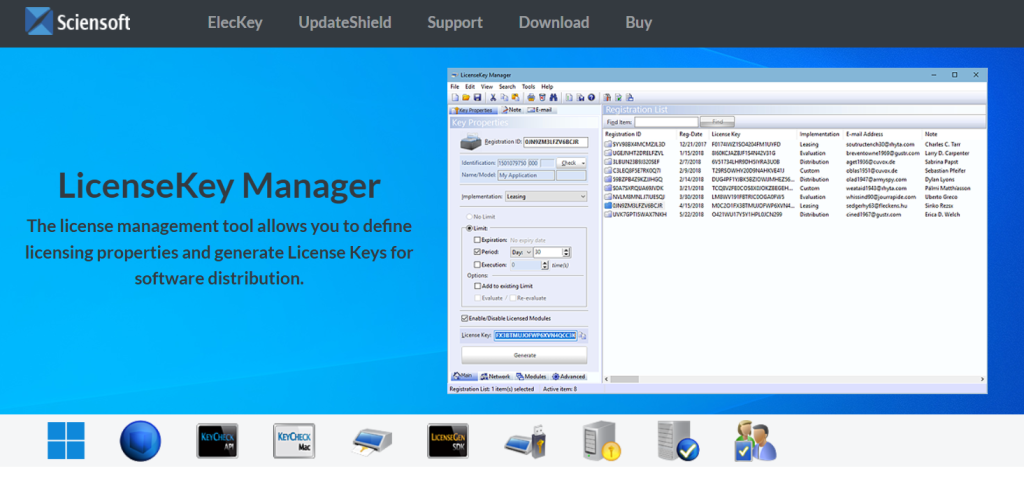Click the Period value spinner arrows

pyautogui.click(x=566, y=252)
